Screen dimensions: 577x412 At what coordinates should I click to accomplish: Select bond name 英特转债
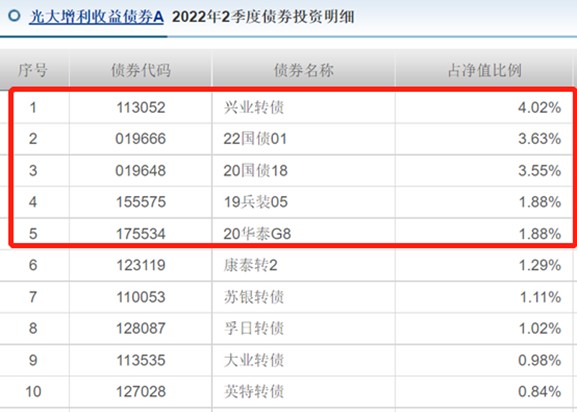click(x=254, y=391)
